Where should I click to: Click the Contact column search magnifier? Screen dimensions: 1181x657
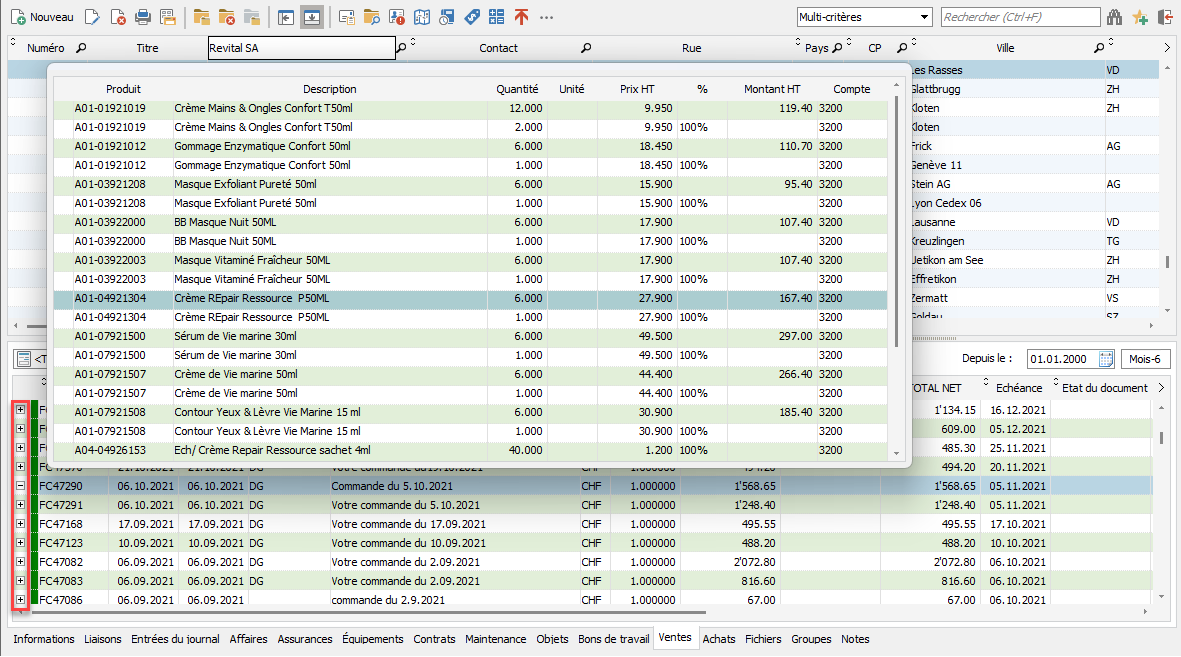(586, 47)
